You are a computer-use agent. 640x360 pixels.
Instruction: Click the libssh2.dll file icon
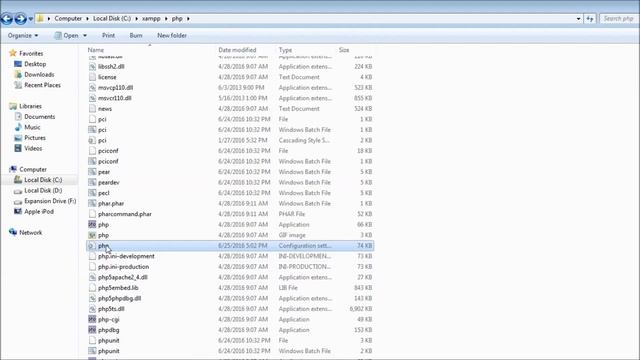[92, 67]
